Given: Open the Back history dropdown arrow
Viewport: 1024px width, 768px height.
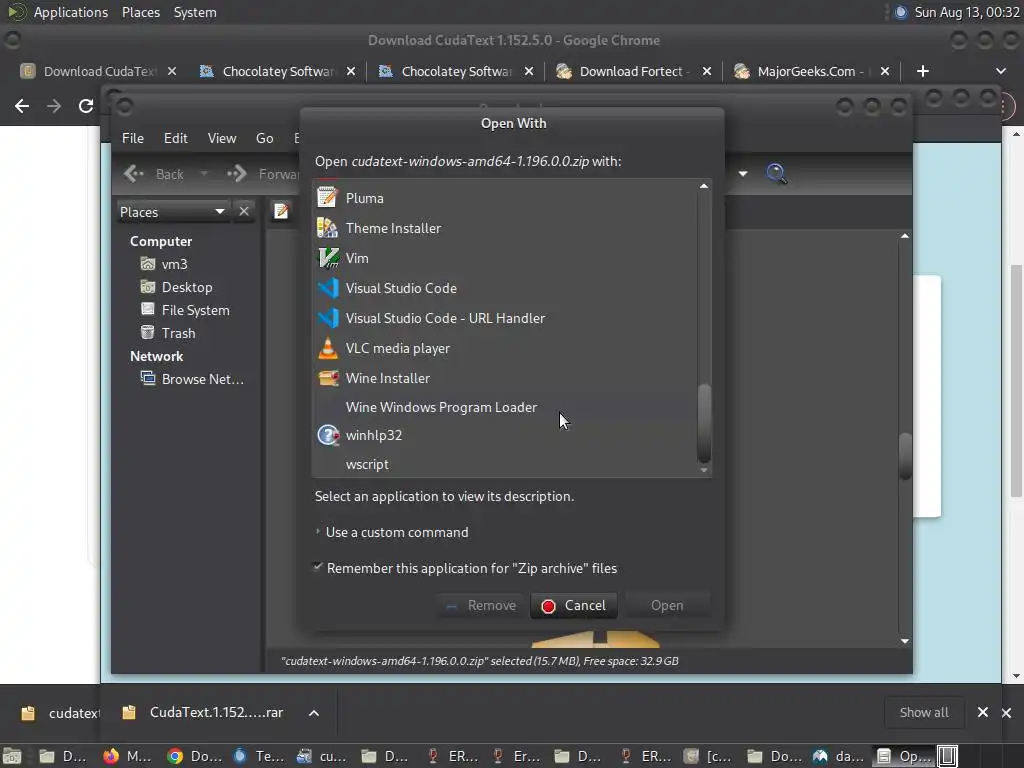Looking at the screenshot, I should [204, 174].
